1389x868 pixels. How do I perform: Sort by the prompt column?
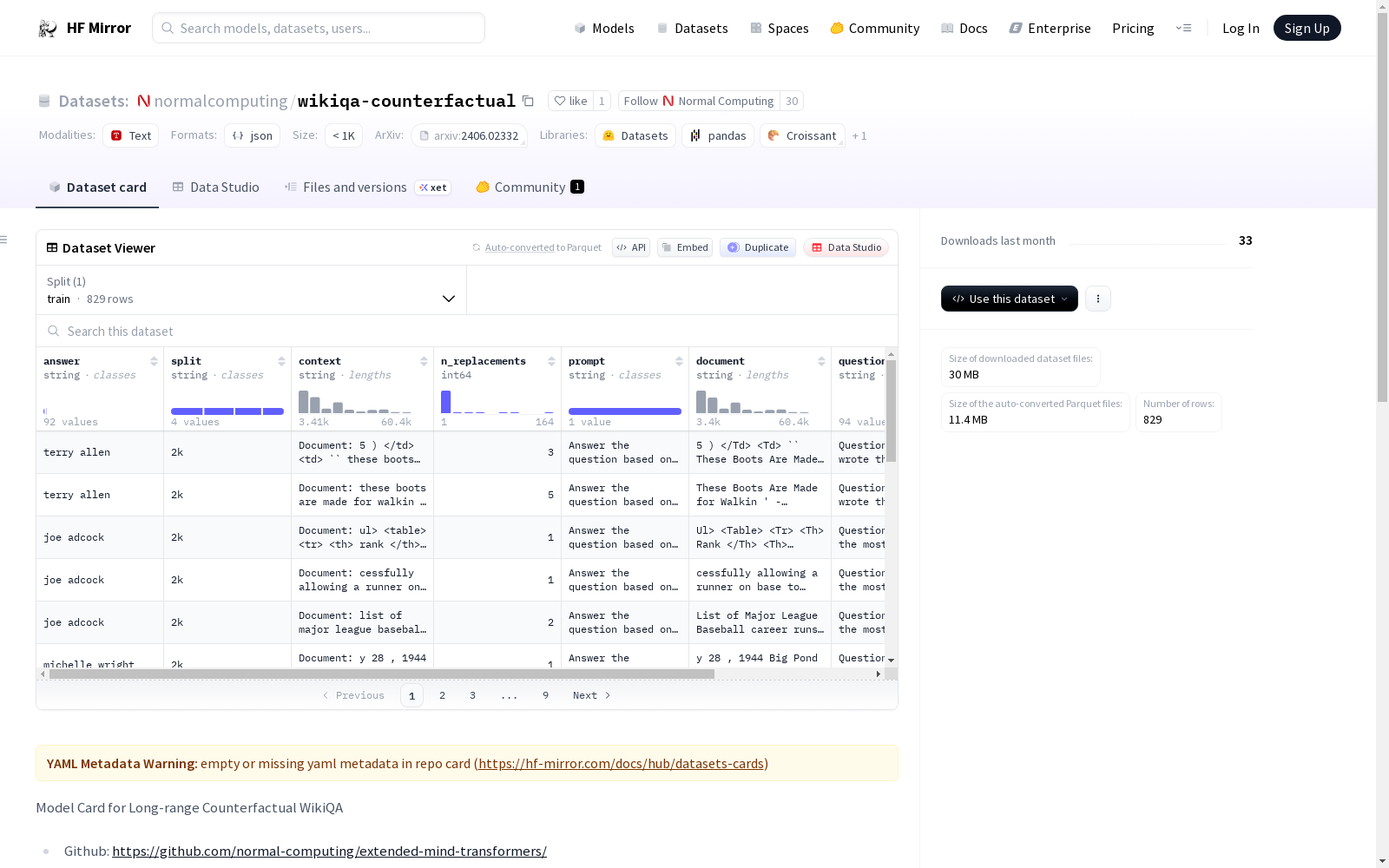[x=679, y=361]
